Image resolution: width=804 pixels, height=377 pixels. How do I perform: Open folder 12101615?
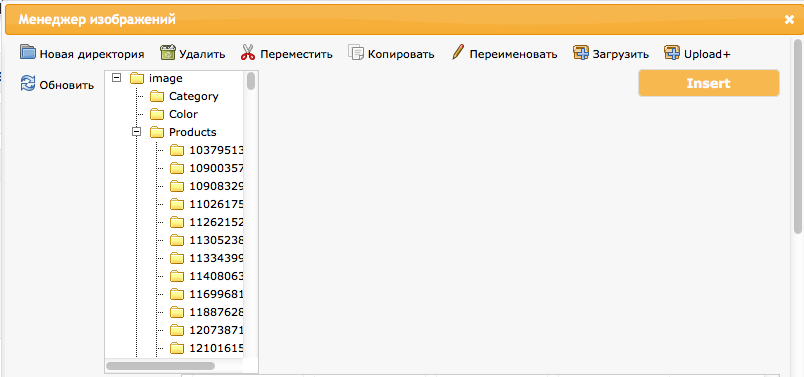tap(216, 348)
